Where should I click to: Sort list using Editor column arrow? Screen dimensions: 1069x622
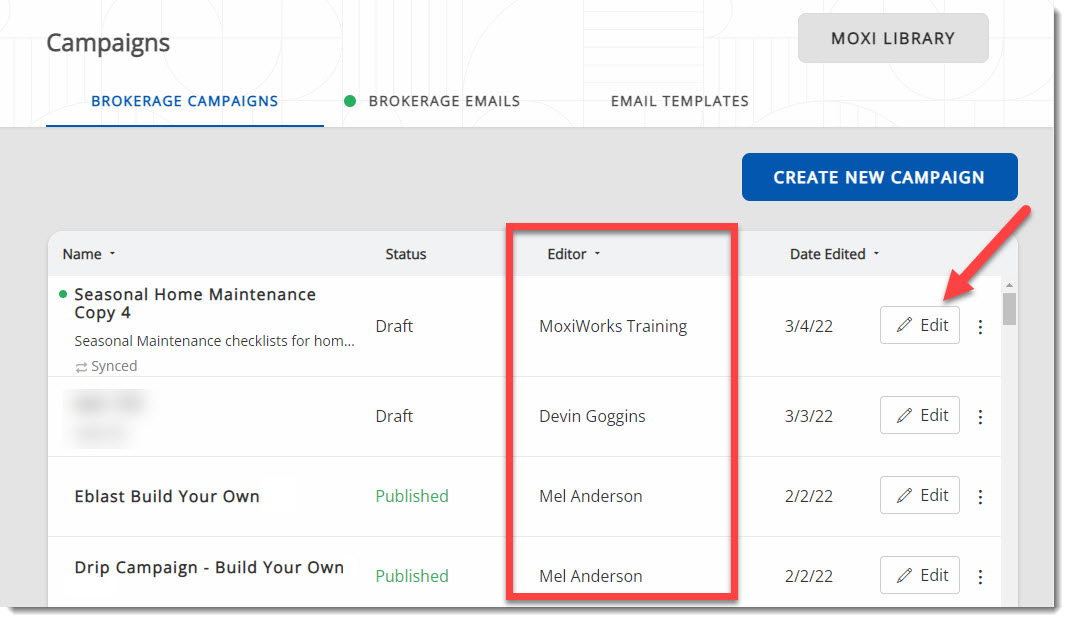pos(598,254)
